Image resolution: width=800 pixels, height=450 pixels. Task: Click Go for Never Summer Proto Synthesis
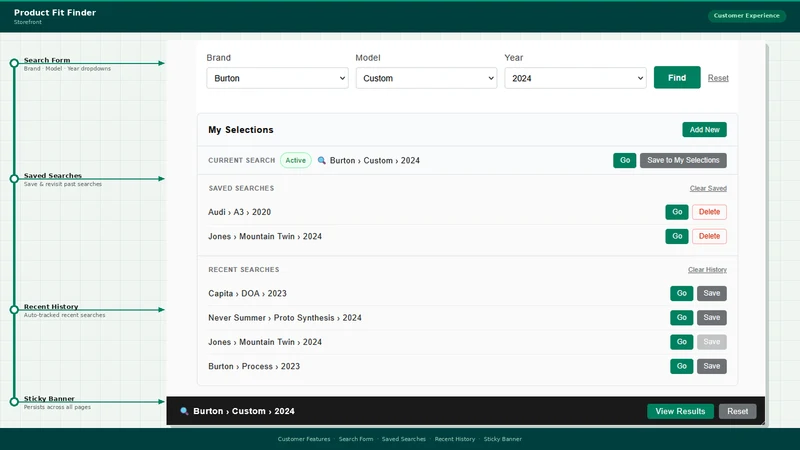pyautogui.click(x=682, y=317)
